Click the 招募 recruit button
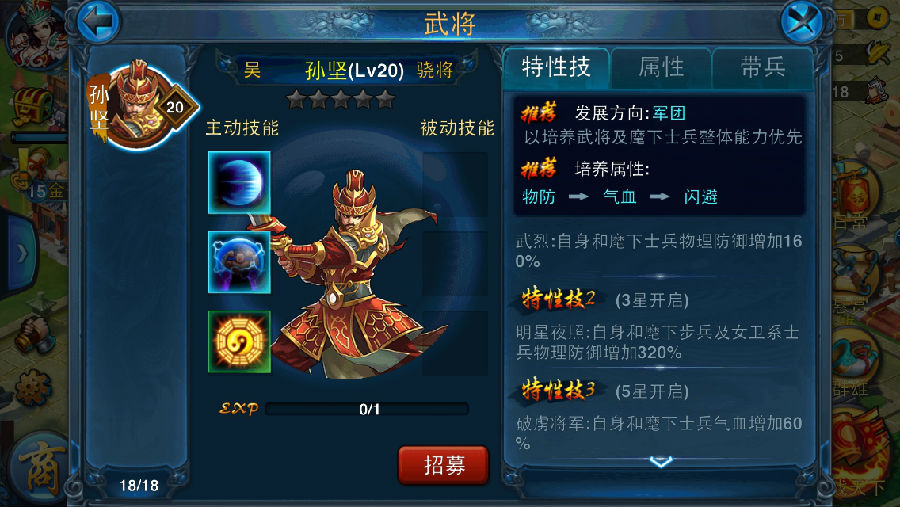This screenshot has width=900, height=507. pos(443,465)
